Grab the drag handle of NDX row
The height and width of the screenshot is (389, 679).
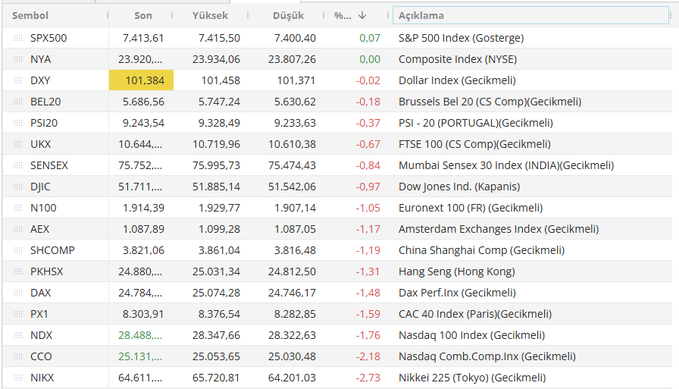pyautogui.click(x=18, y=335)
